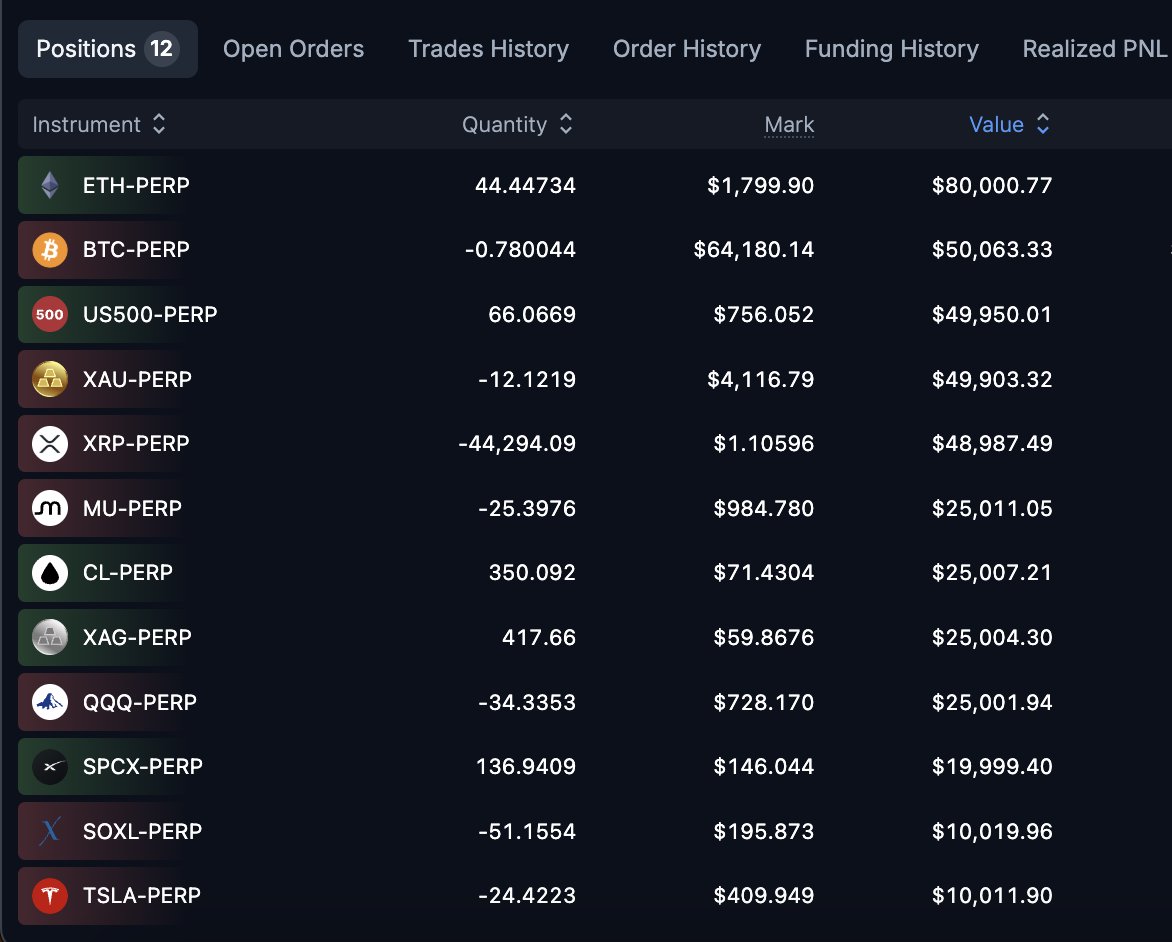The height and width of the screenshot is (942, 1172).
Task: Open the SPCX-PERP instrument name
Action: tap(143, 766)
